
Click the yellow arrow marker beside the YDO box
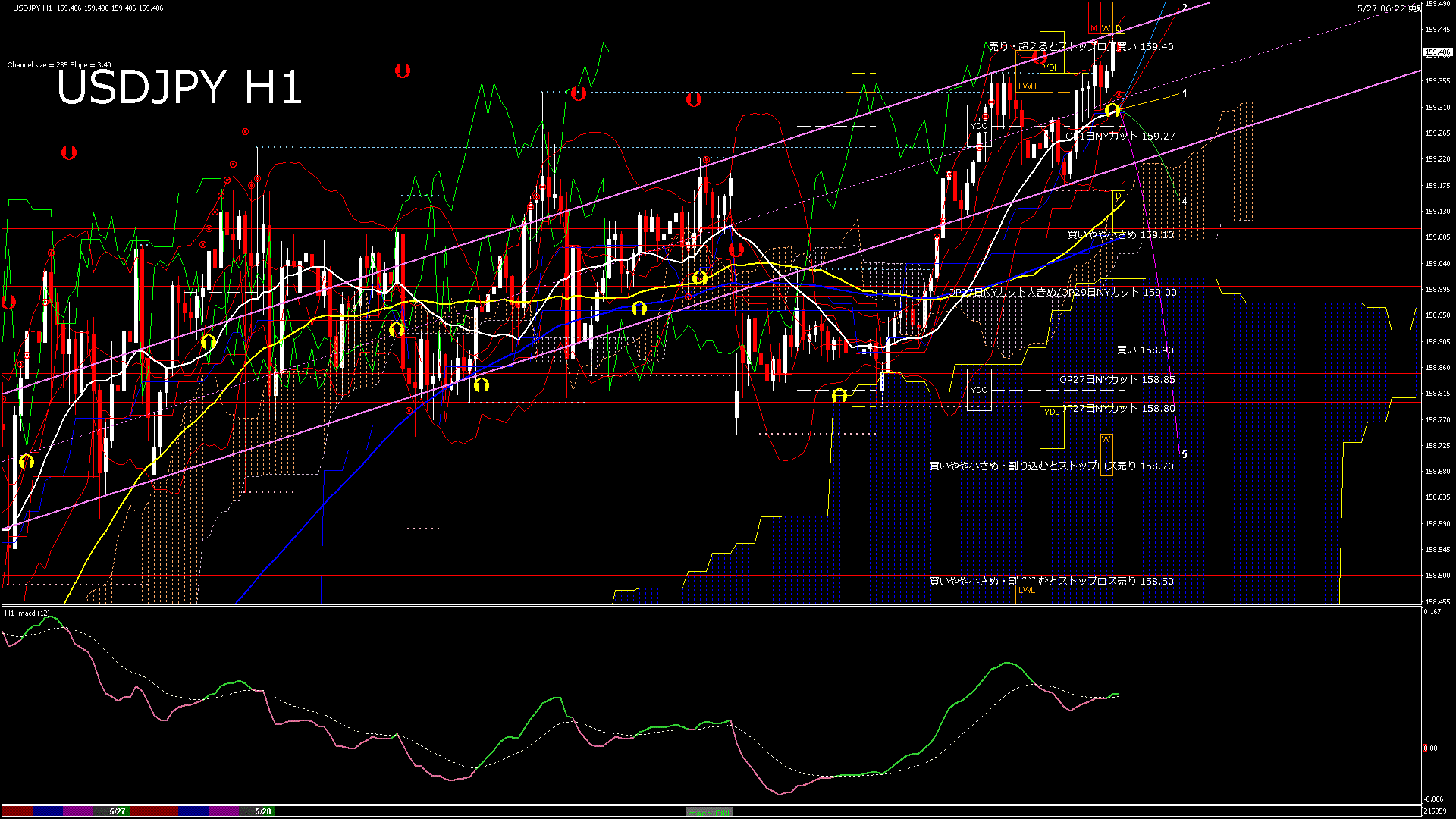point(839,396)
